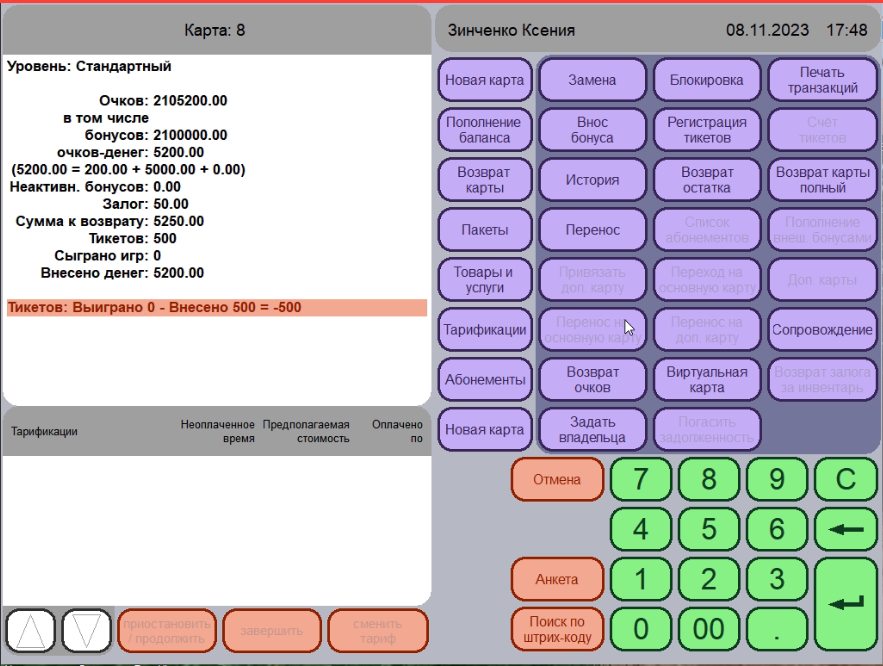This screenshot has width=883, height=666.
Task: Click Возврат карты полный
Action: (822, 180)
